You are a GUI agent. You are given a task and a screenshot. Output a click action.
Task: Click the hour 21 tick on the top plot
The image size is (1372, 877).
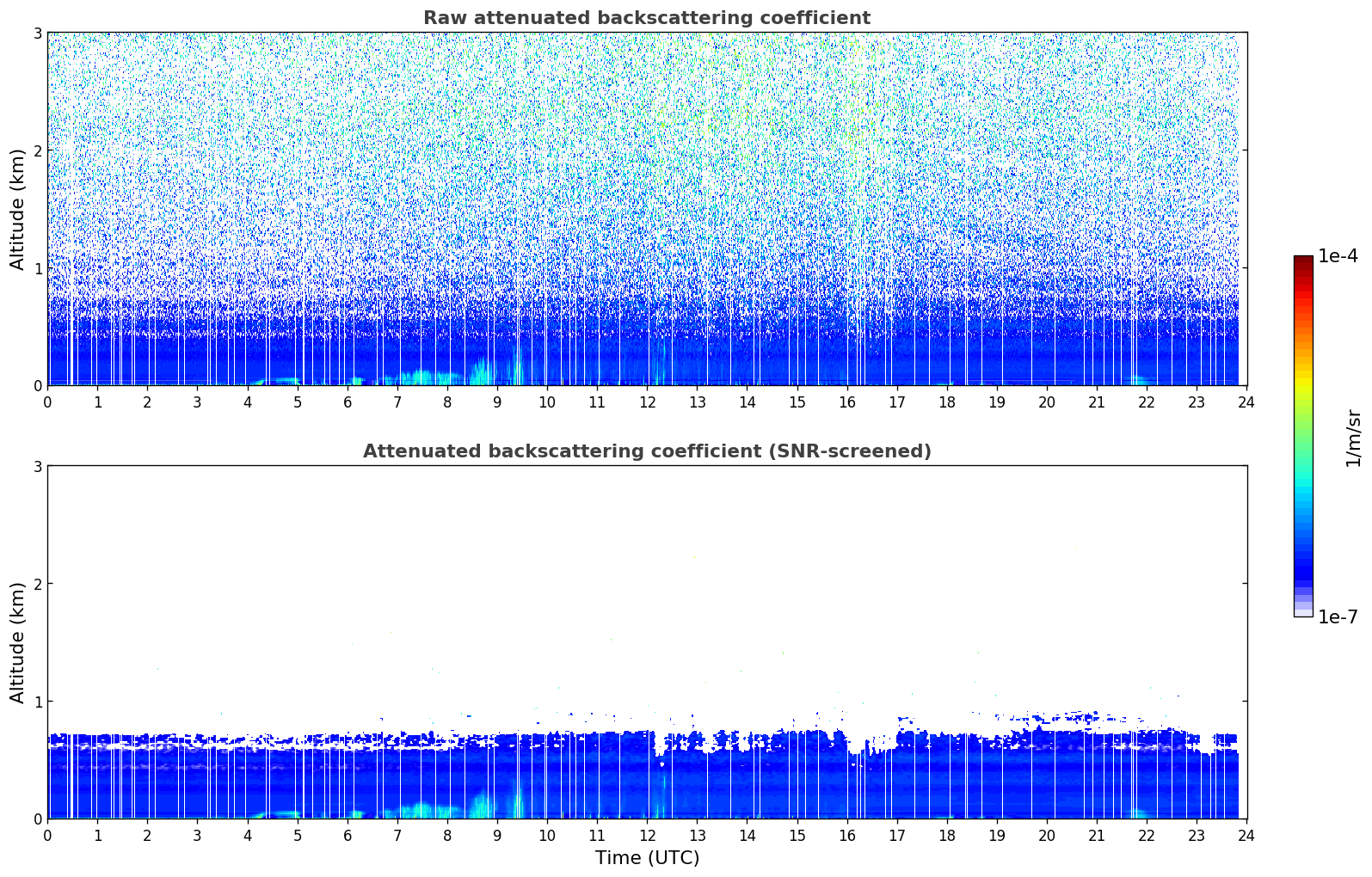point(1097,402)
